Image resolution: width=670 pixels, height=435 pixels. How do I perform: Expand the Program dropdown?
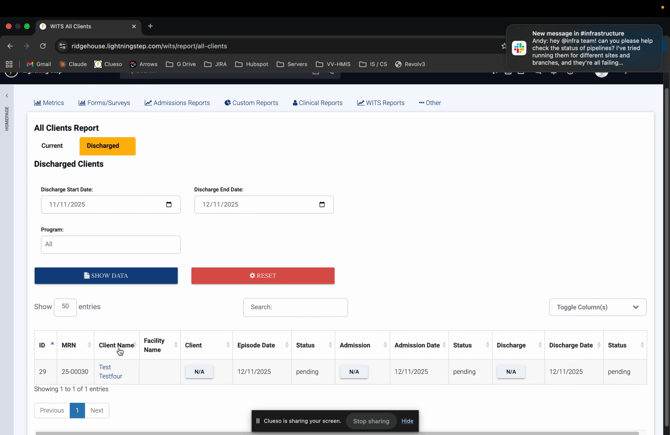pos(110,244)
